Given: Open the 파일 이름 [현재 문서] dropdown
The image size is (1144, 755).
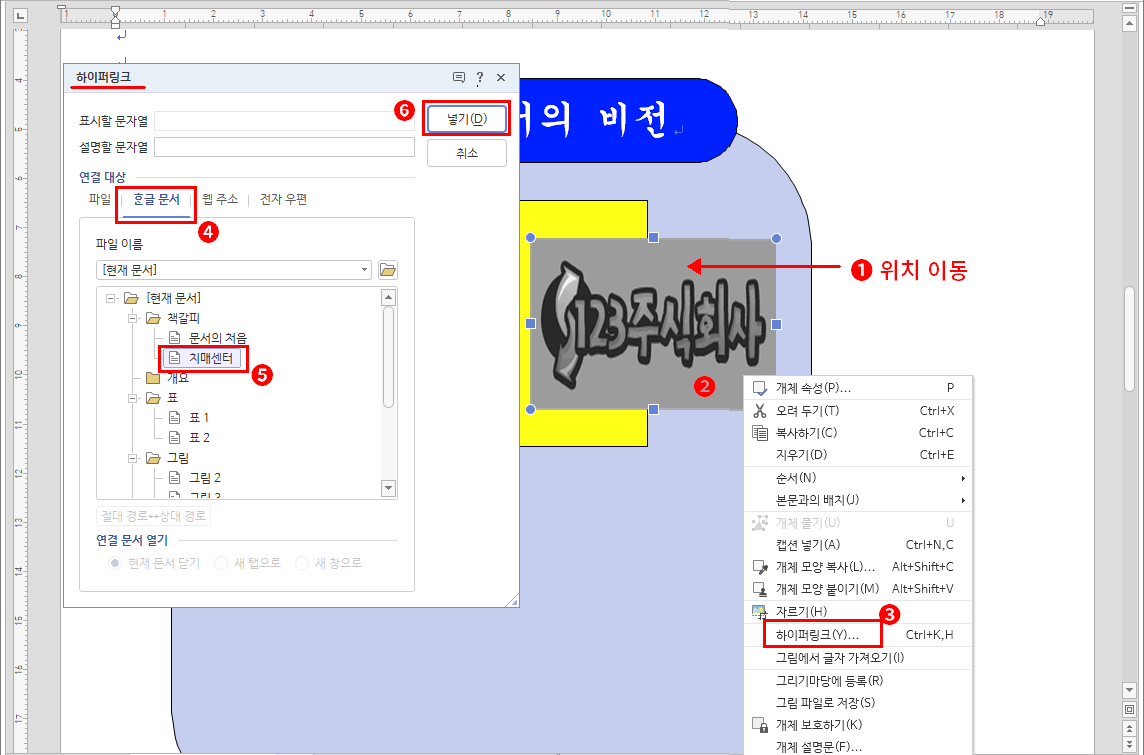Looking at the screenshot, I should tap(233, 270).
